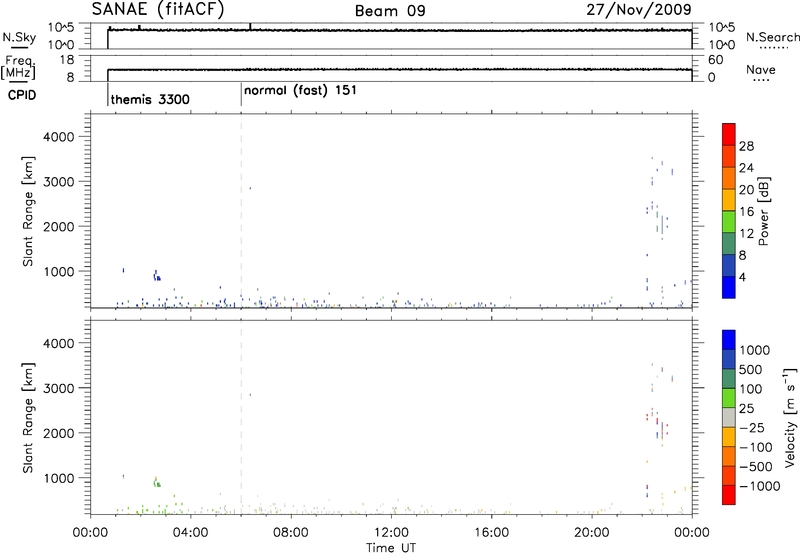Click the '28' label on Power colorbar
This screenshot has height=554, width=800.
746,146
